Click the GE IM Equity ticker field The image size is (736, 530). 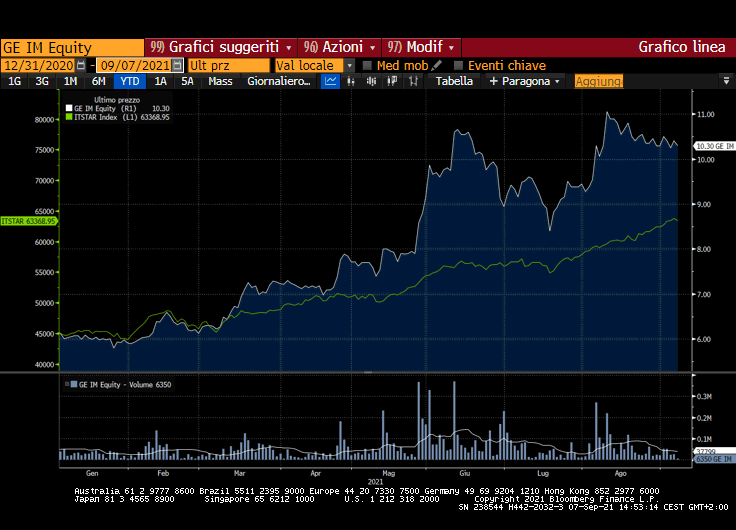click(x=72, y=47)
